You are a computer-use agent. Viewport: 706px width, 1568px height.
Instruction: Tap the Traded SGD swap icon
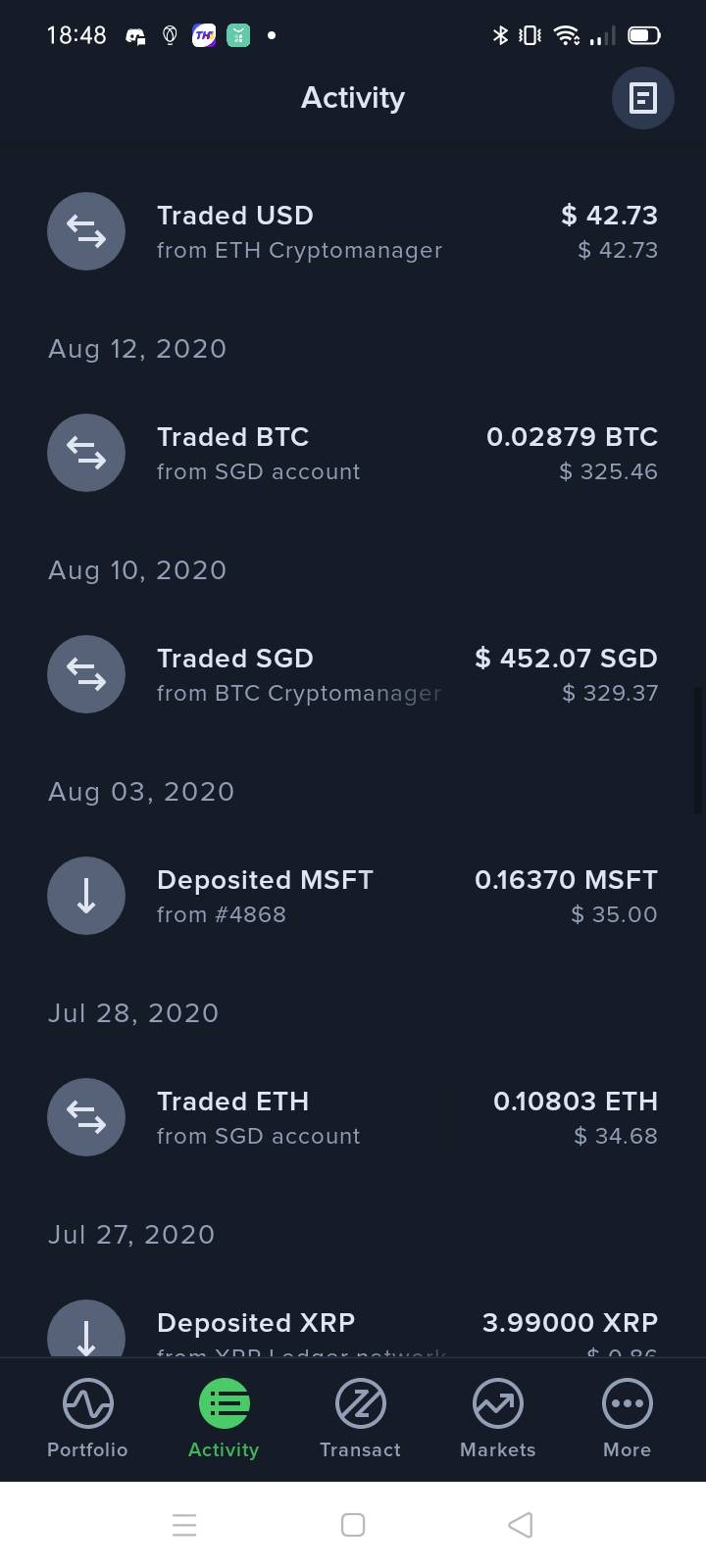(x=86, y=674)
